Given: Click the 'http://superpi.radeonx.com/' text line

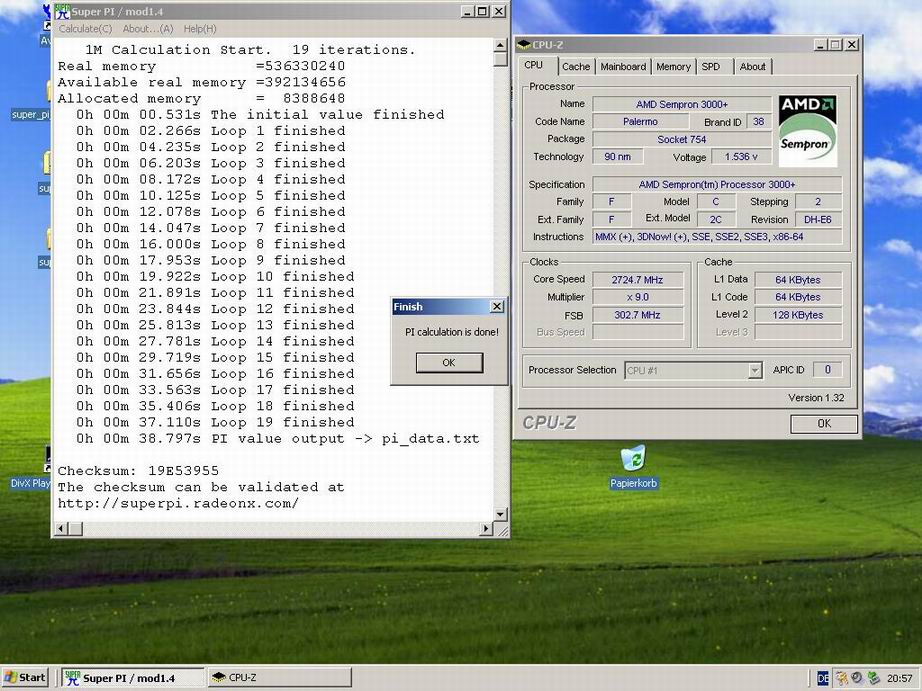Looking at the screenshot, I should [x=178, y=503].
